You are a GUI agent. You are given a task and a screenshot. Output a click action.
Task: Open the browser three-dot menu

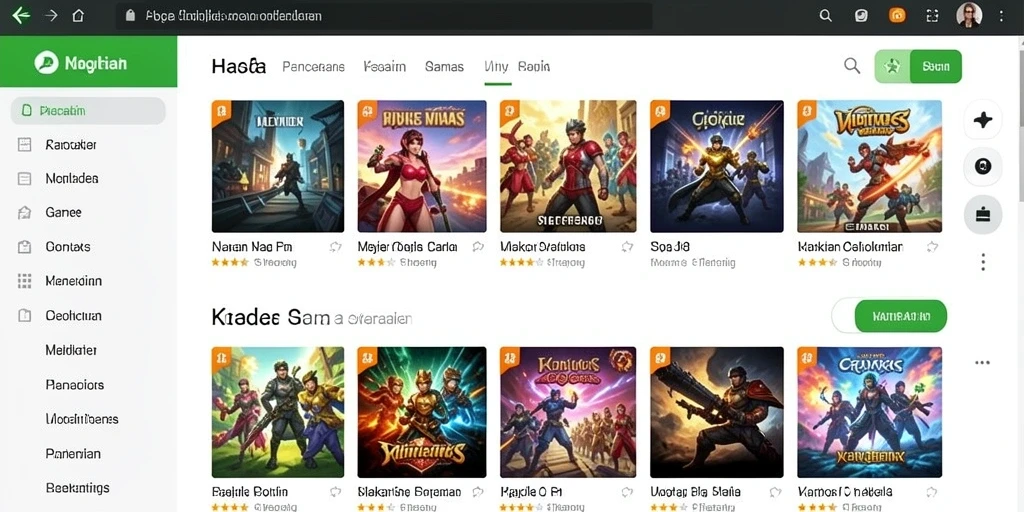coord(1002,16)
